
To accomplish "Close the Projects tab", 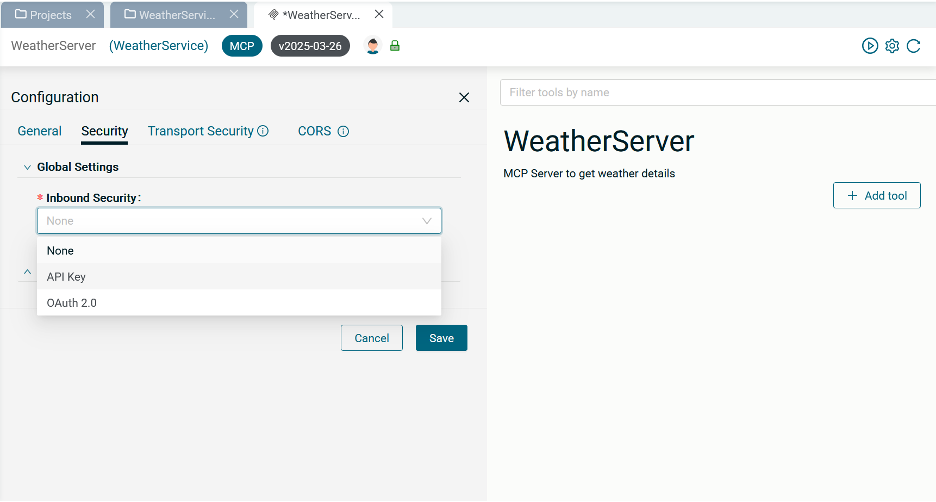I will pyautogui.click(x=90, y=15).
